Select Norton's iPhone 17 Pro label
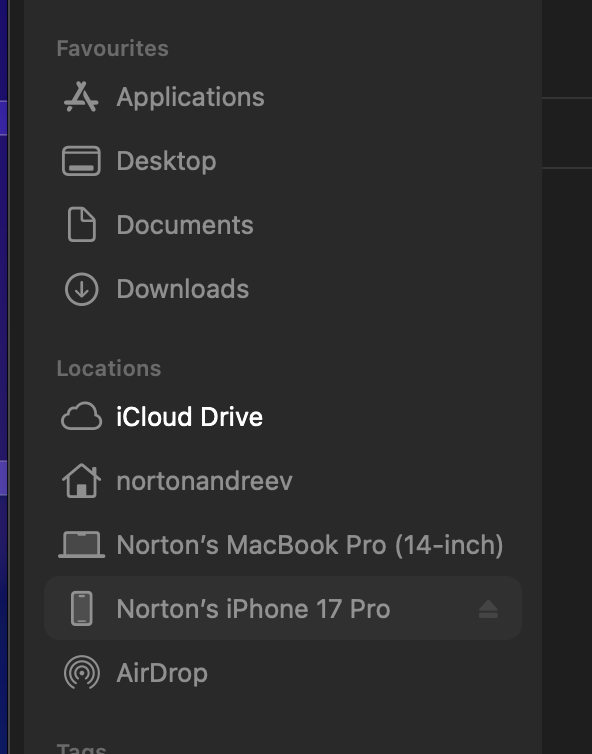The width and height of the screenshot is (592, 754). click(253, 609)
